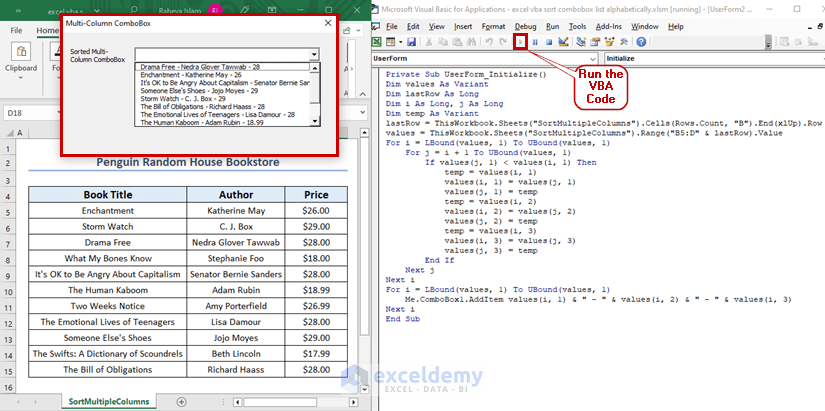Click the Find binoculars icon in VBA toolbar

pos(471,42)
